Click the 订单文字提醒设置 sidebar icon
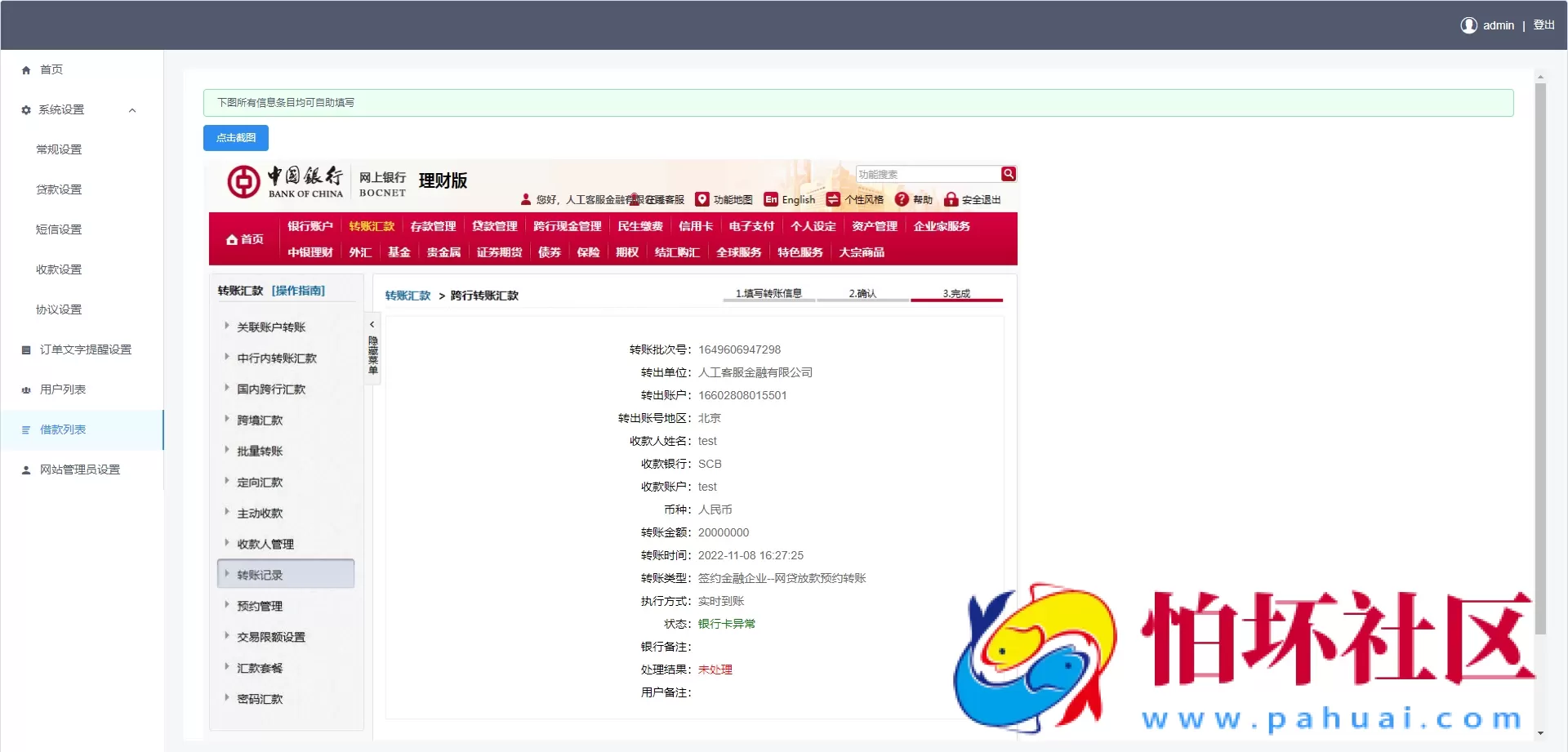The height and width of the screenshot is (752, 1568). (x=25, y=349)
